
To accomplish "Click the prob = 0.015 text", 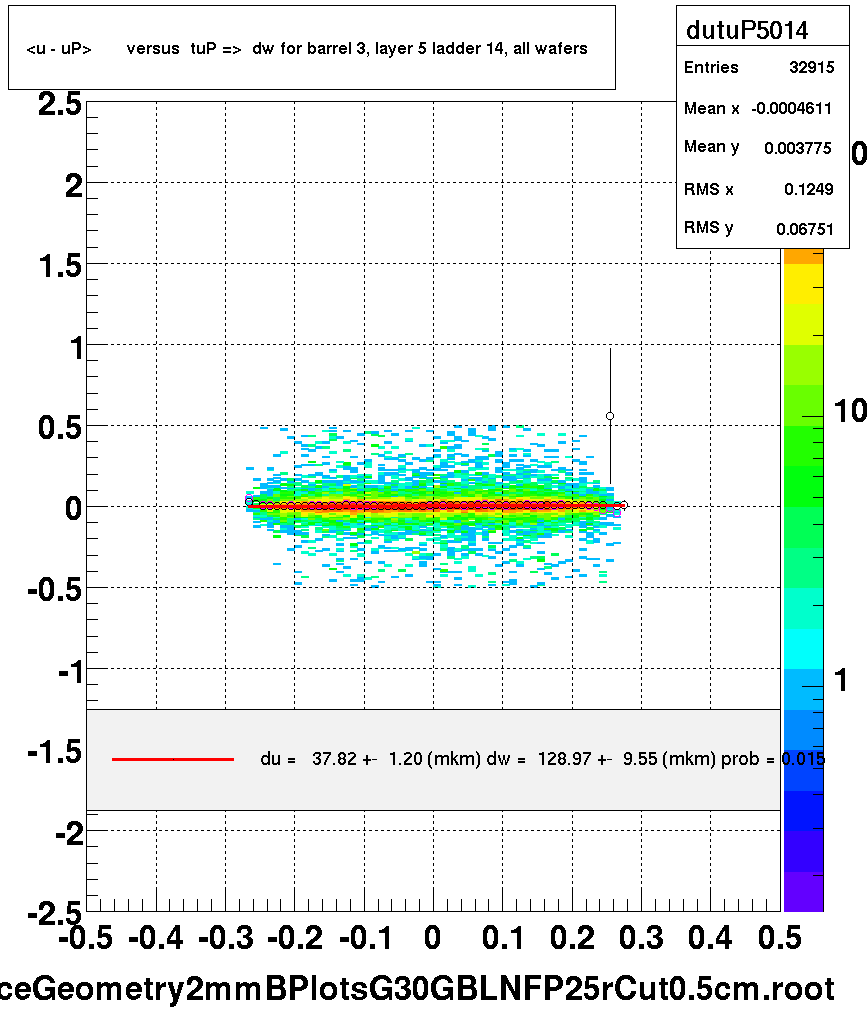I will pos(773,758).
